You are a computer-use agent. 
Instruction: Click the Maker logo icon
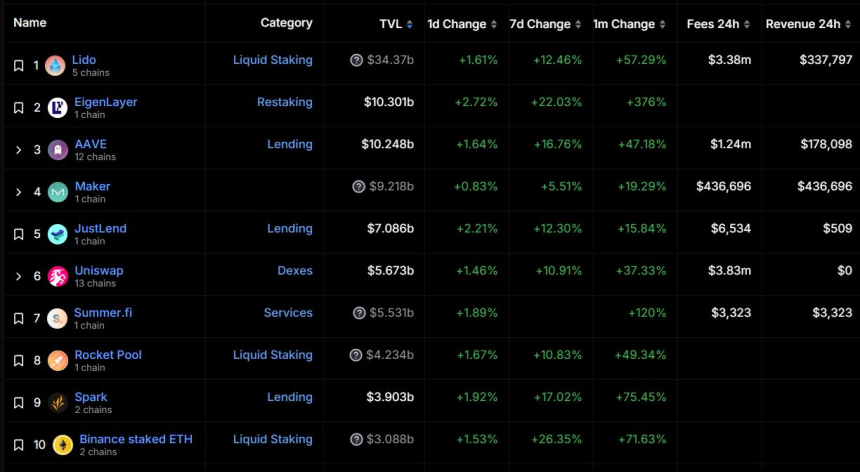coord(58,192)
